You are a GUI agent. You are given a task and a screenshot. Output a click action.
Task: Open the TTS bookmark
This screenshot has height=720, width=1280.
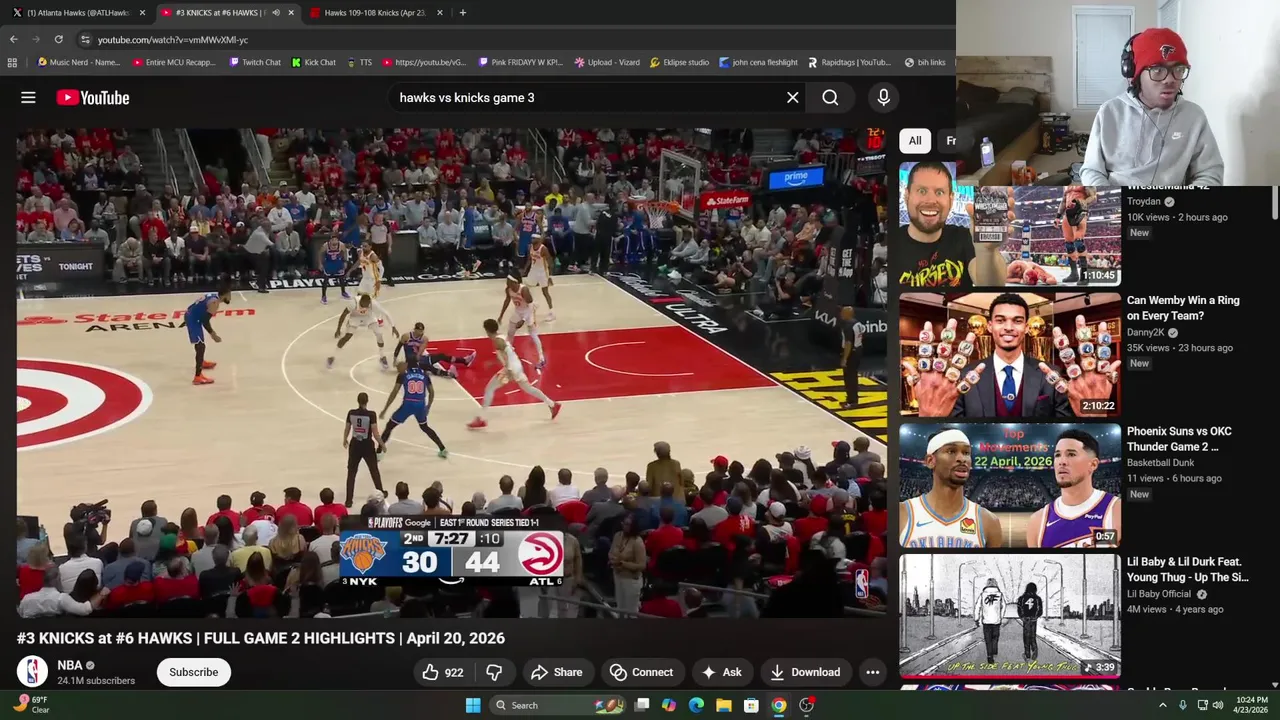click(359, 62)
